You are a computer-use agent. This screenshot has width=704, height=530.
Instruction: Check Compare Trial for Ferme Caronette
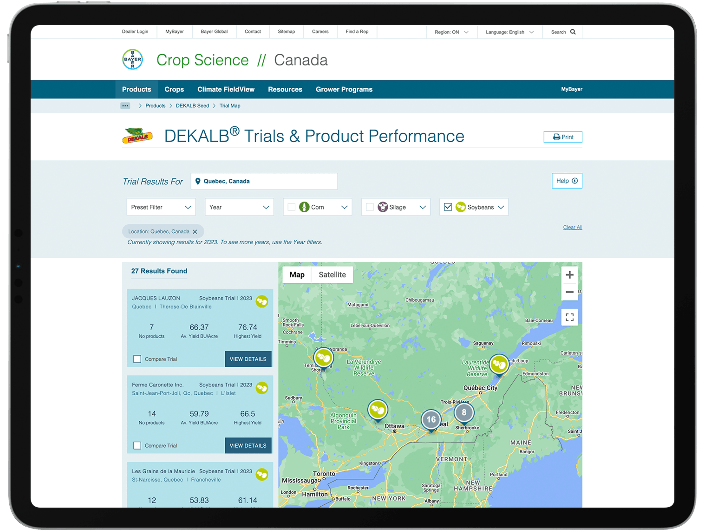click(x=137, y=446)
